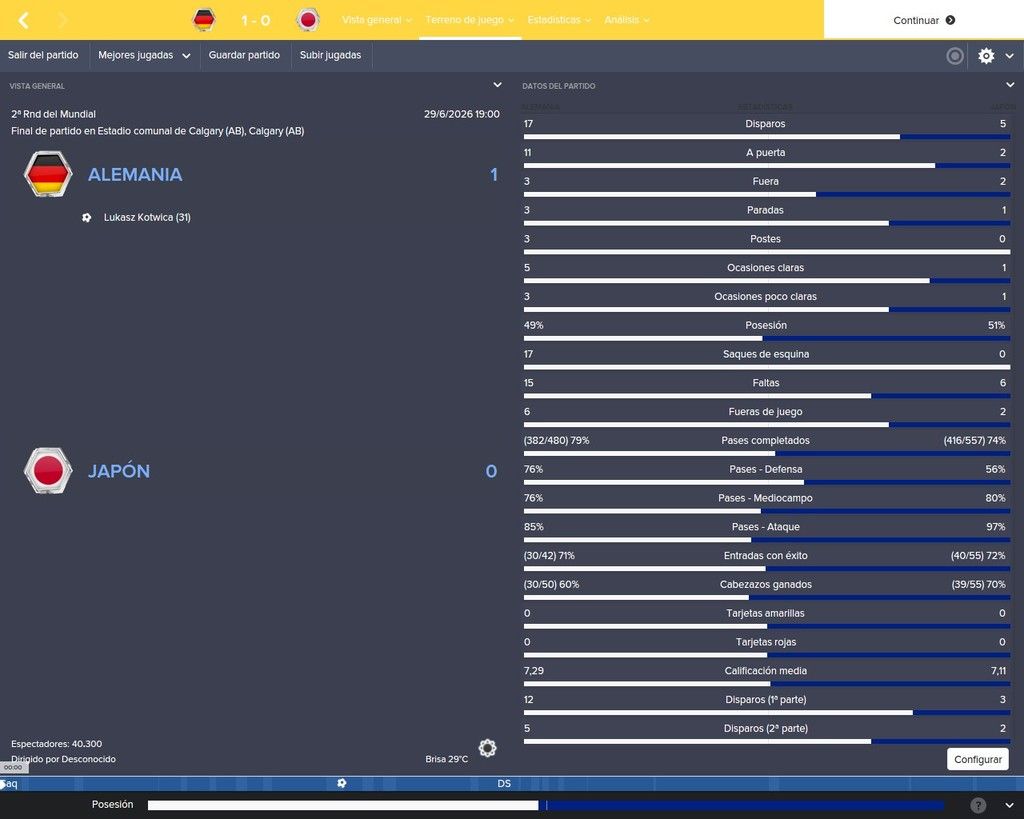The width and height of the screenshot is (1024, 819).
Task: Click the Pases - Ataque stat label
Action: pos(765,527)
